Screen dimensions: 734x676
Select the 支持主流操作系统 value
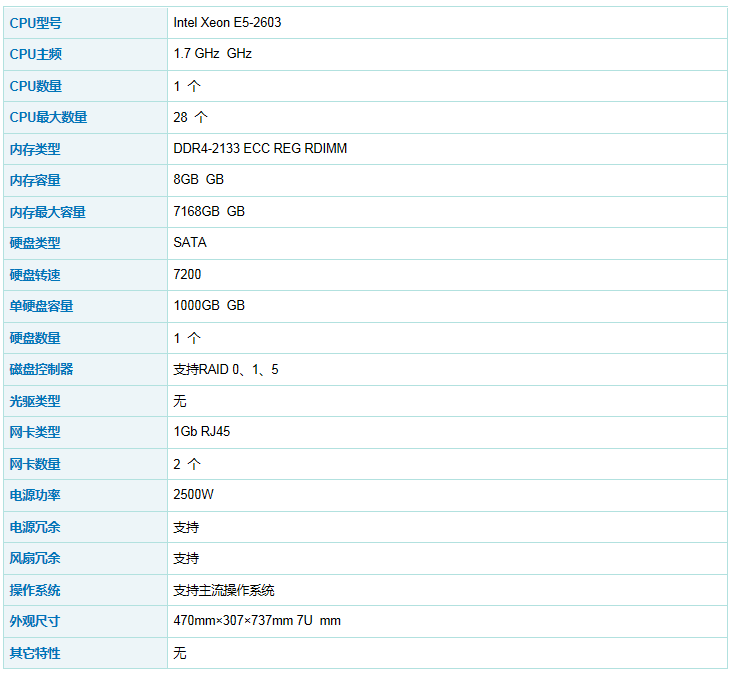coord(224,590)
